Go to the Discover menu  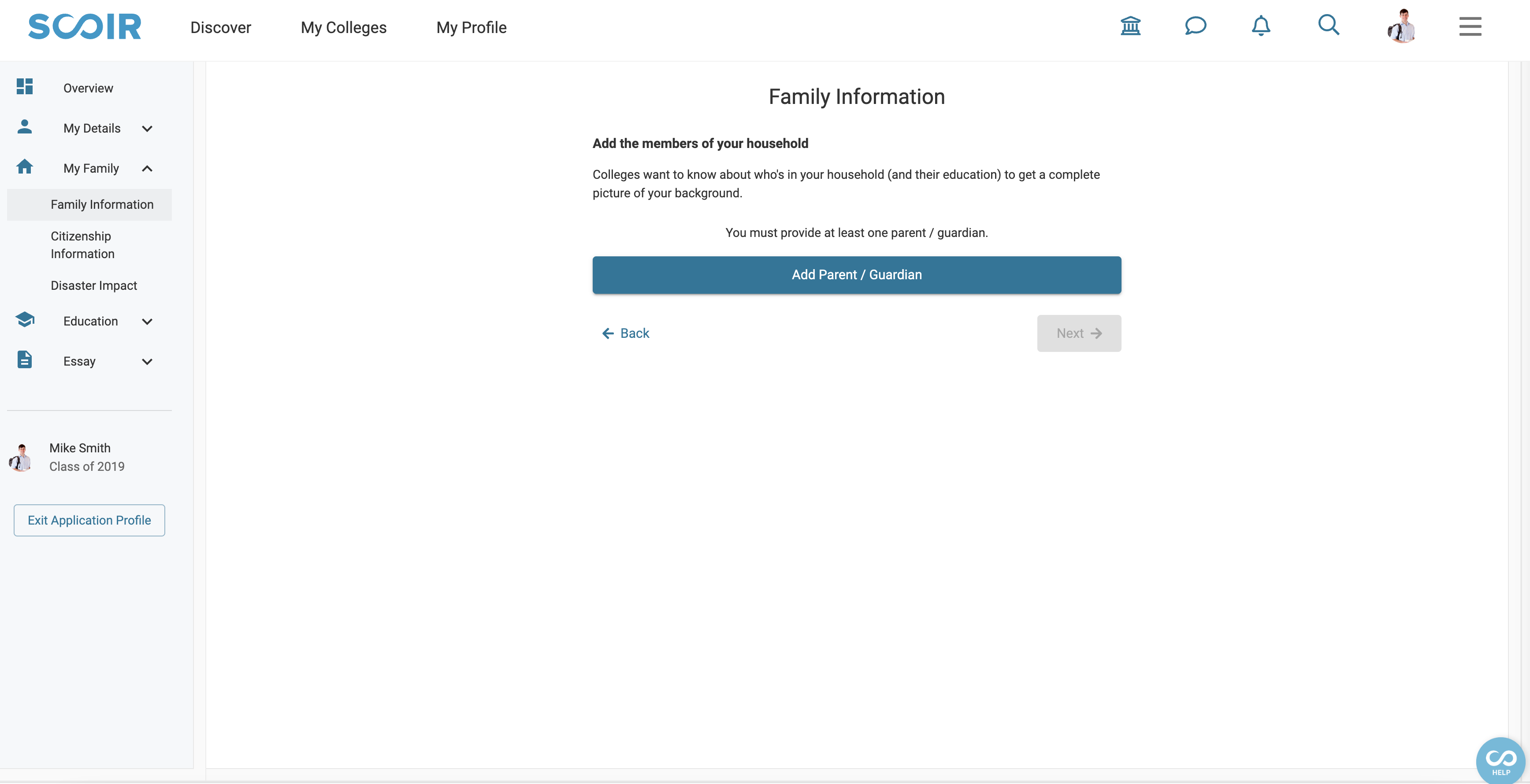220,27
